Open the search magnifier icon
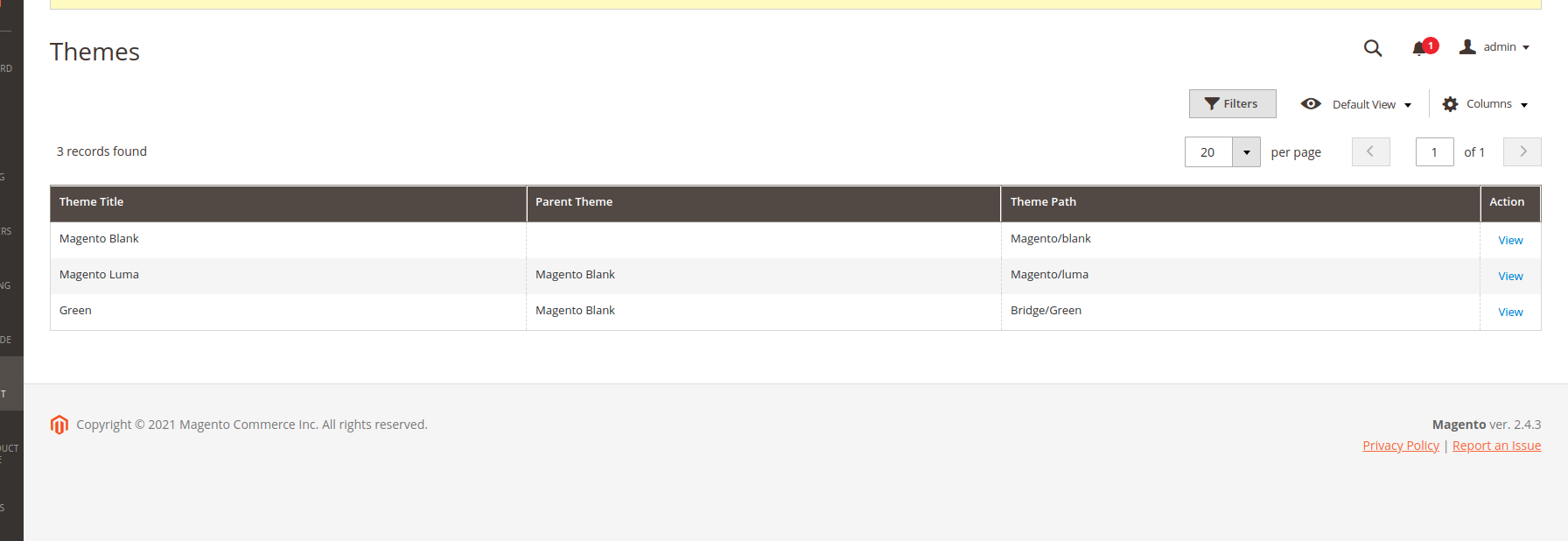This screenshot has width=1568, height=541. pyautogui.click(x=1373, y=48)
